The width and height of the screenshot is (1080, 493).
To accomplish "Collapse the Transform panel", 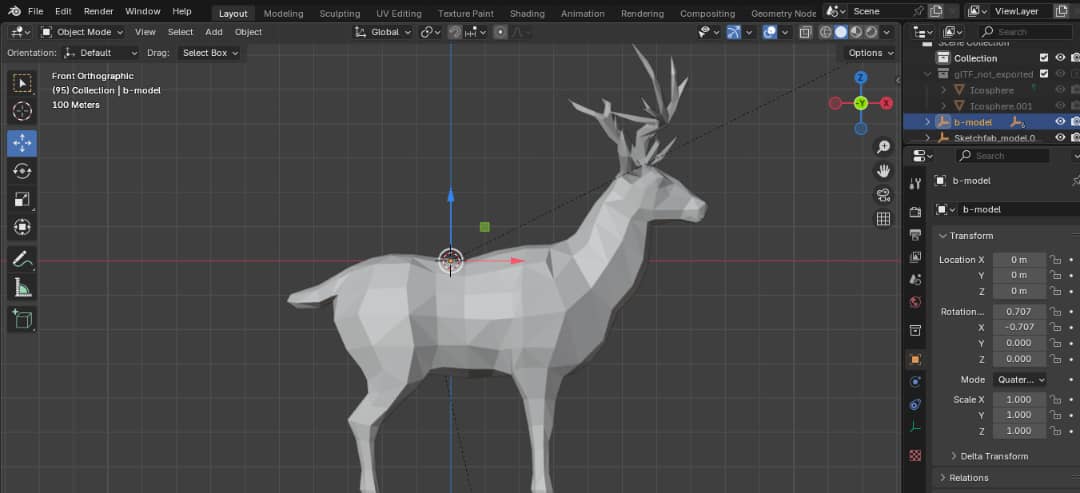I will 966,235.
